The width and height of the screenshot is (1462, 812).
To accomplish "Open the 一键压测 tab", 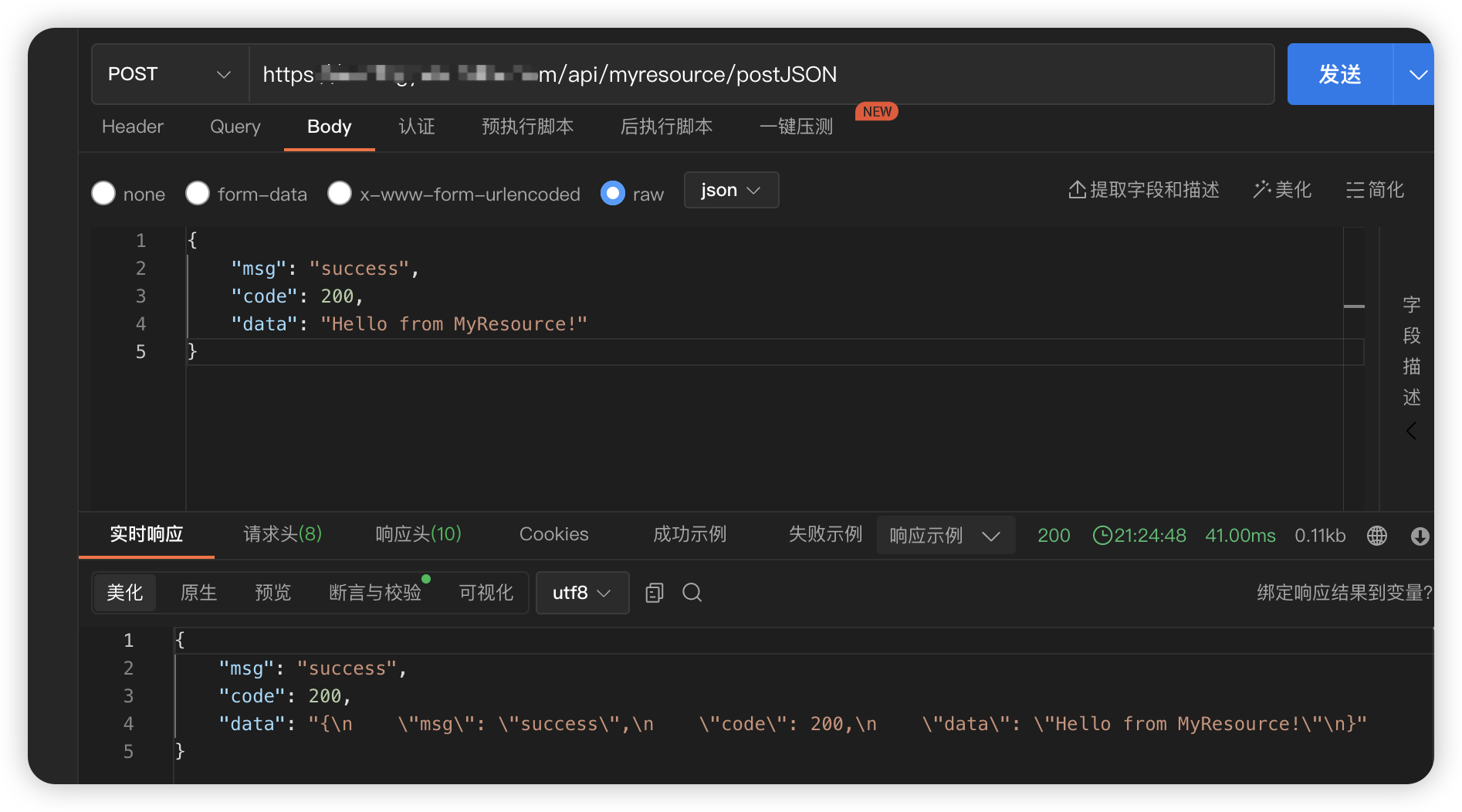I will click(x=797, y=127).
